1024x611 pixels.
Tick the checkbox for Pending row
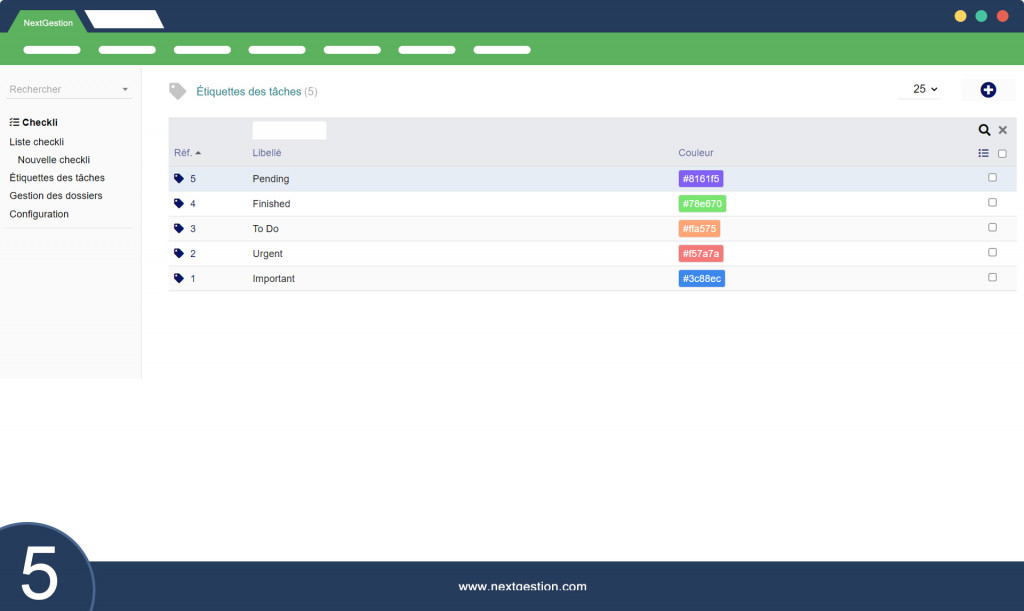point(992,178)
